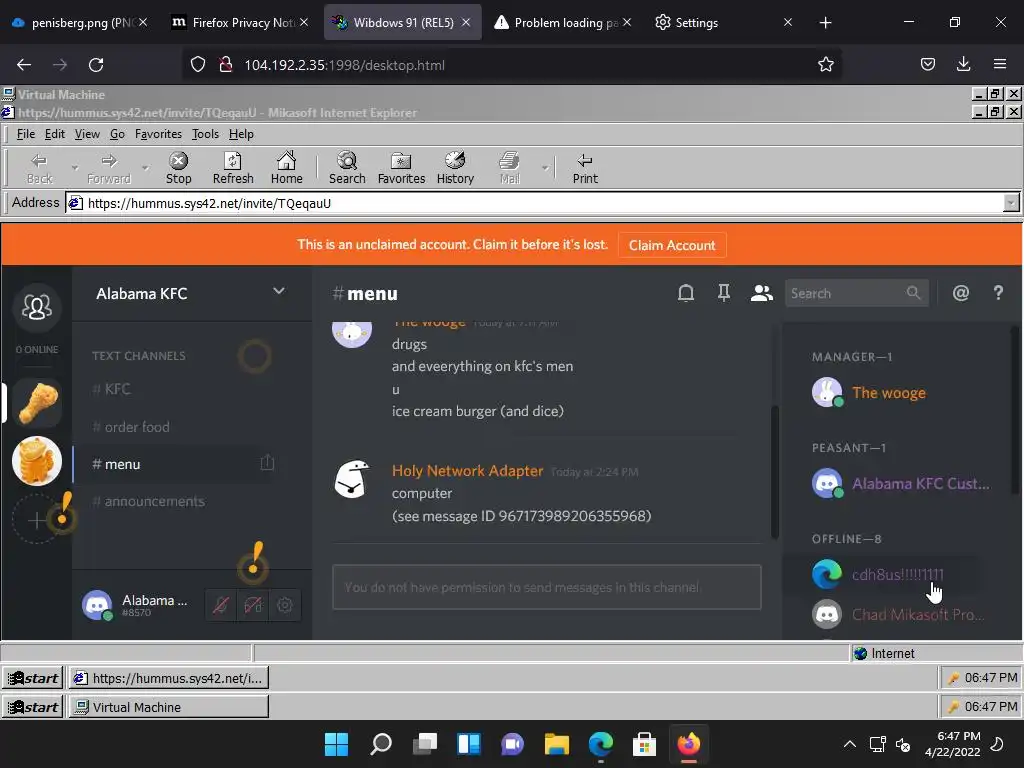Open user settings gear icon
The width and height of the screenshot is (1024, 768).
(x=285, y=605)
